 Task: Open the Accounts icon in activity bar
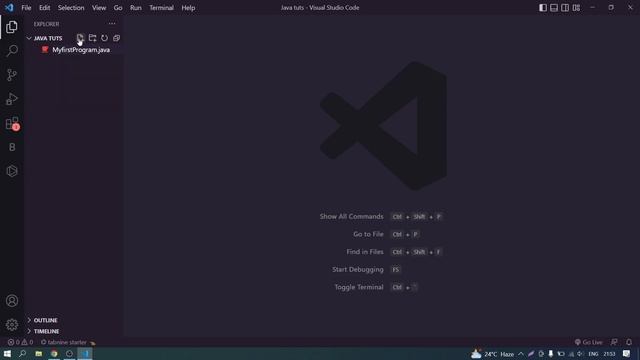(12, 301)
